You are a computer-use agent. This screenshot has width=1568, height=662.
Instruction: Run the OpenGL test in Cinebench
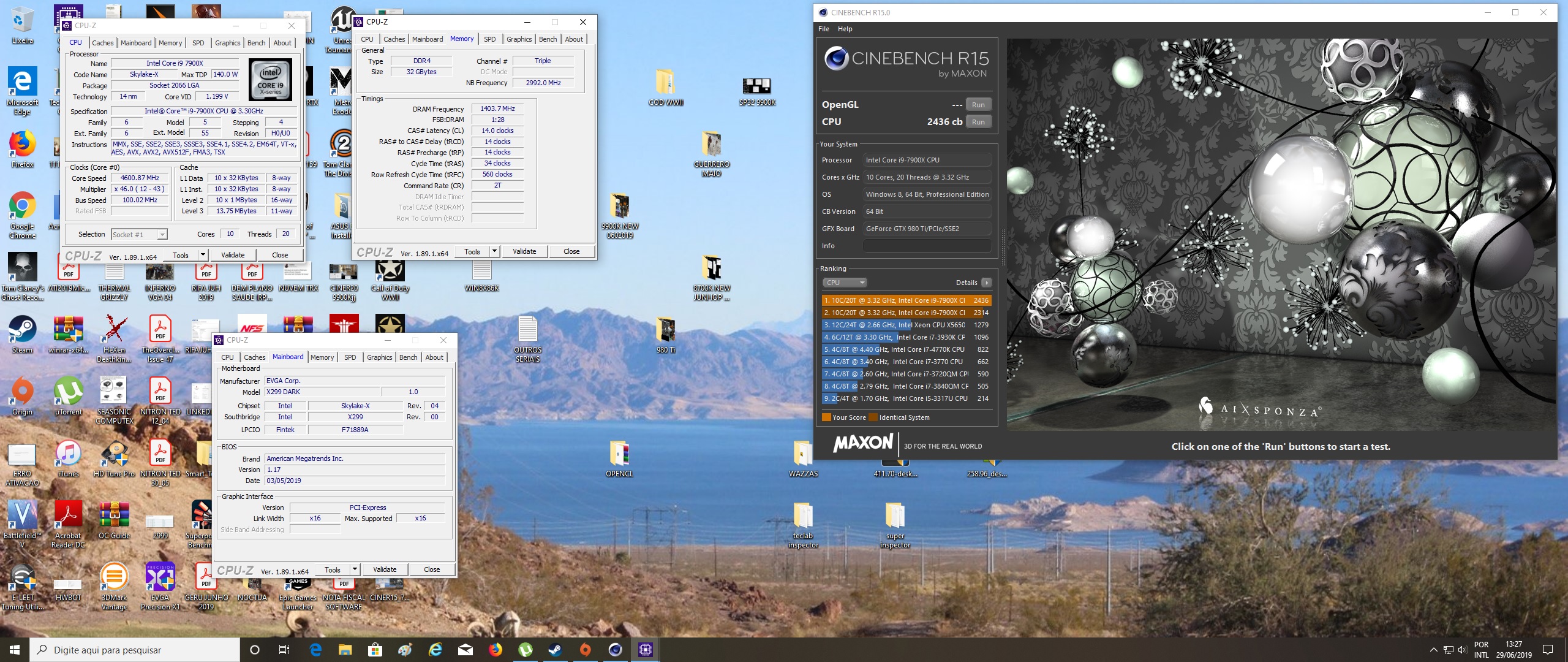click(x=978, y=105)
